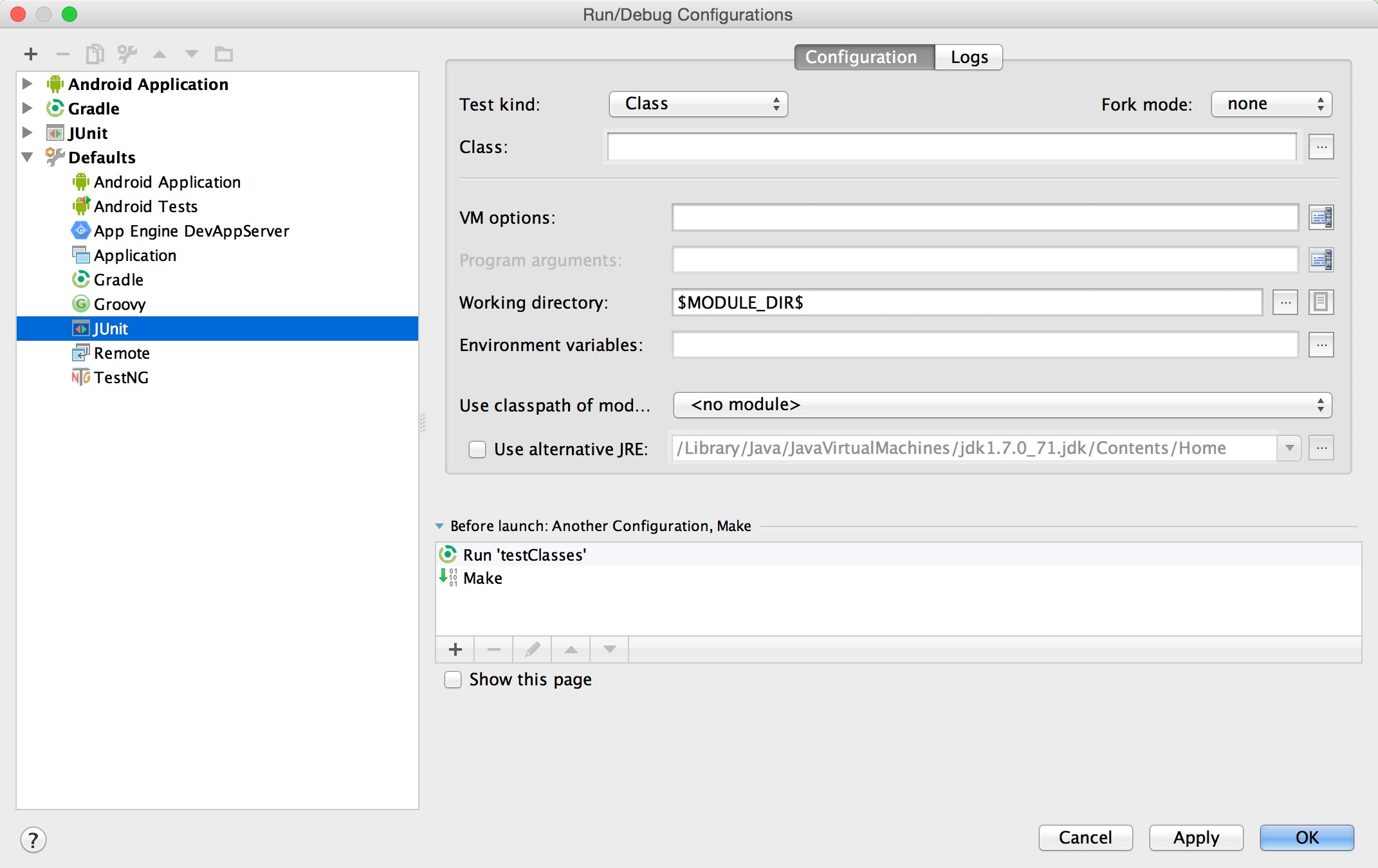Add a new run configuration

(30, 54)
